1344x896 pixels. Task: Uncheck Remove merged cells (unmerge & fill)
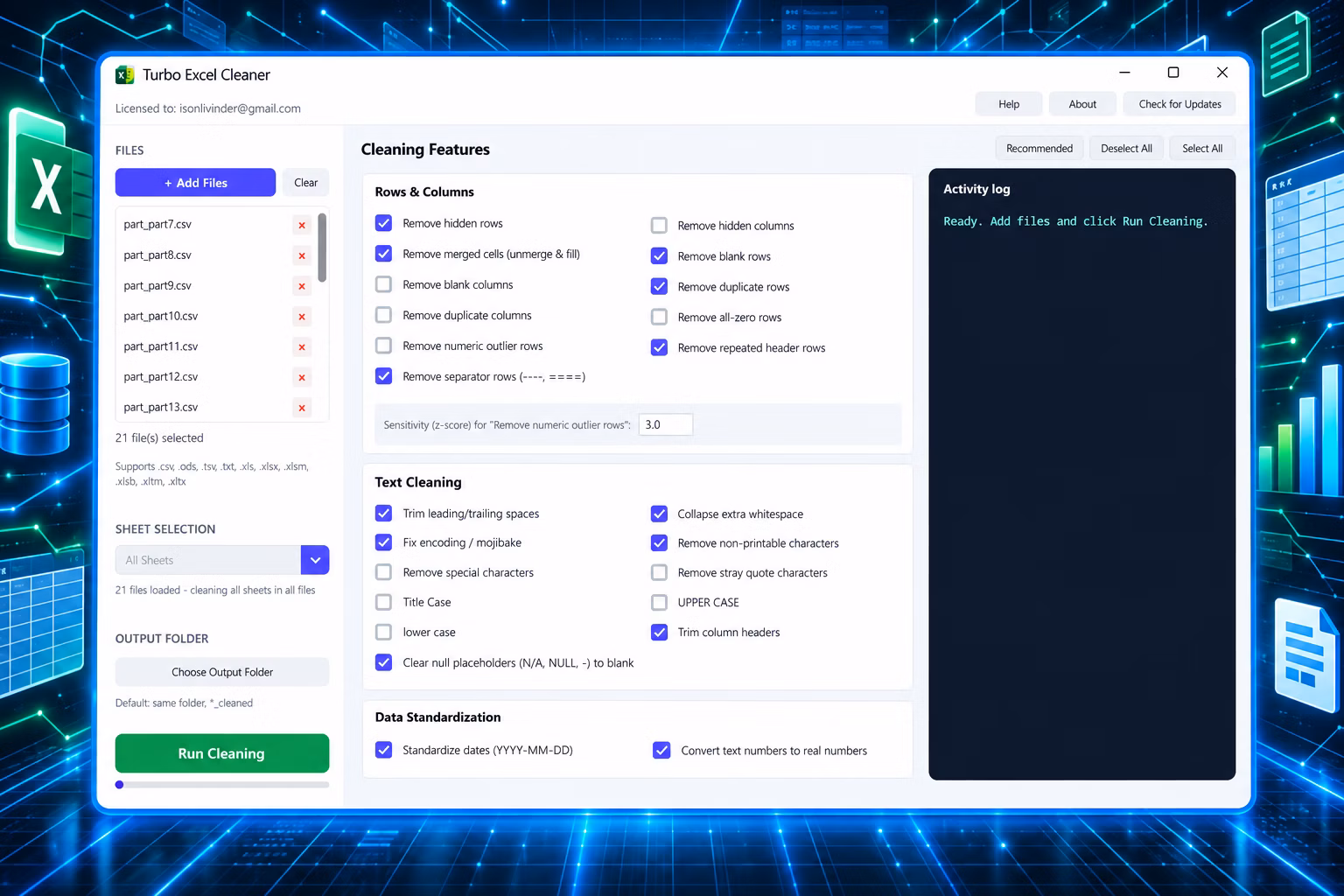pos(383,254)
